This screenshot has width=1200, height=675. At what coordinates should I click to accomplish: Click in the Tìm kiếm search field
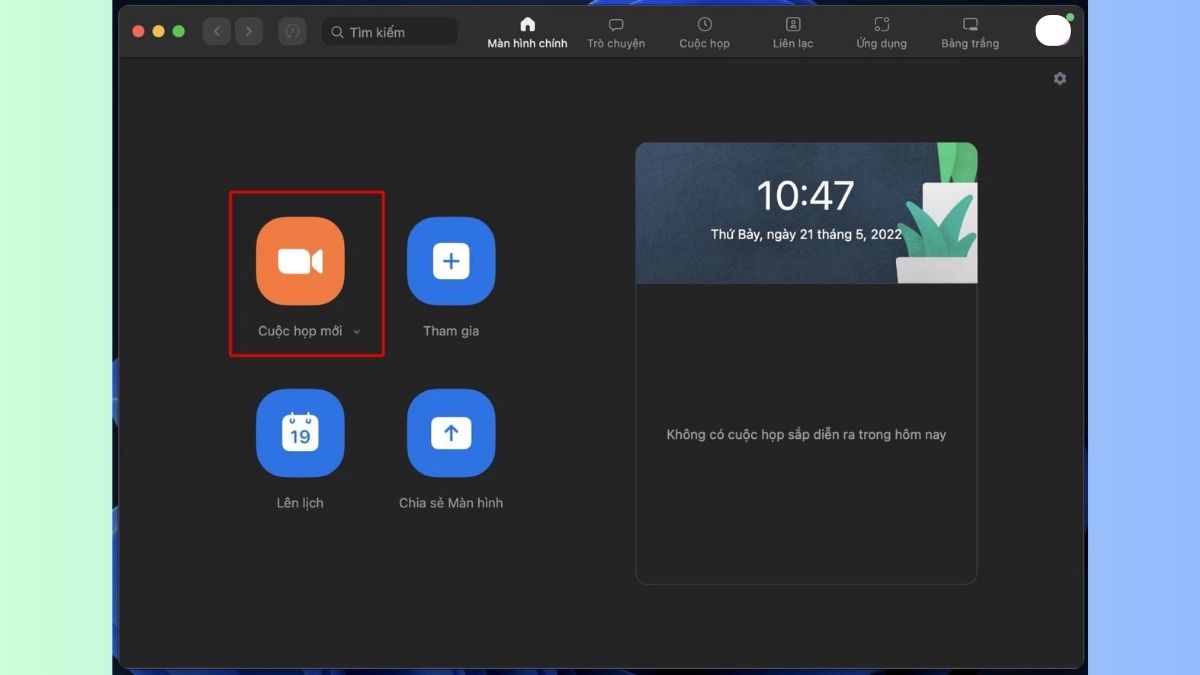(x=390, y=32)
